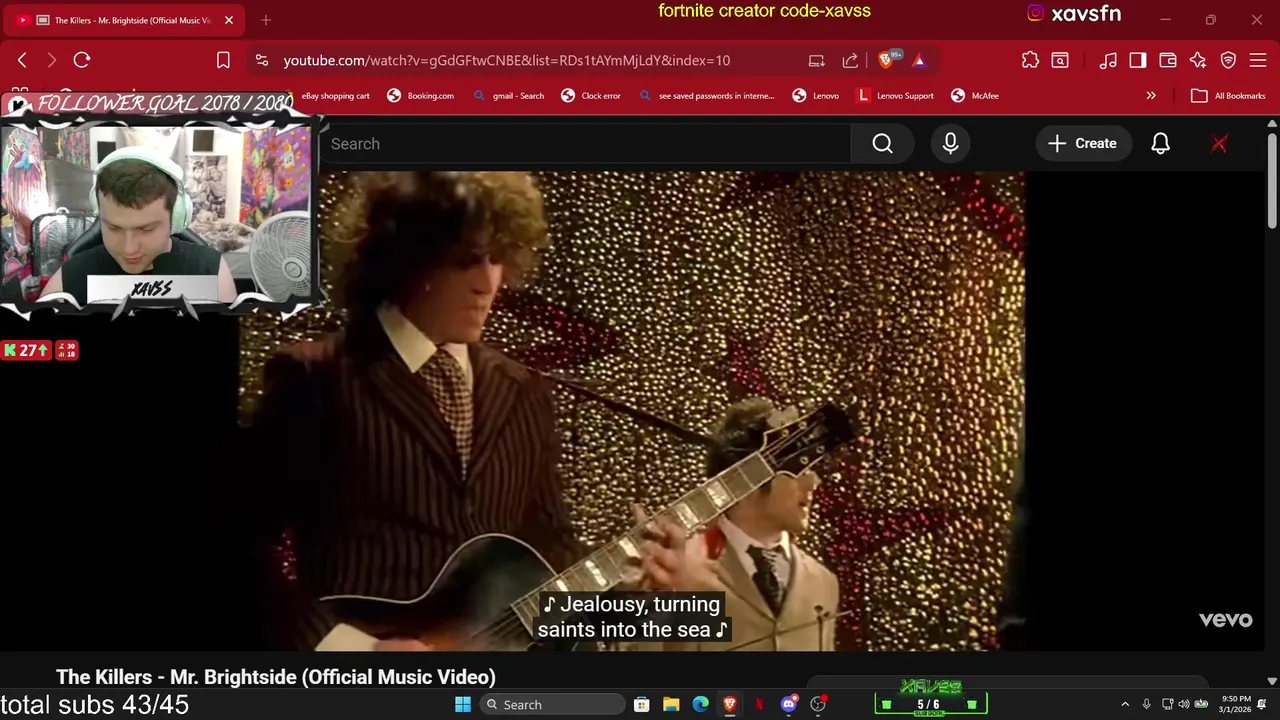Open Brave Shields lion icon

click(x=885, y=60)
